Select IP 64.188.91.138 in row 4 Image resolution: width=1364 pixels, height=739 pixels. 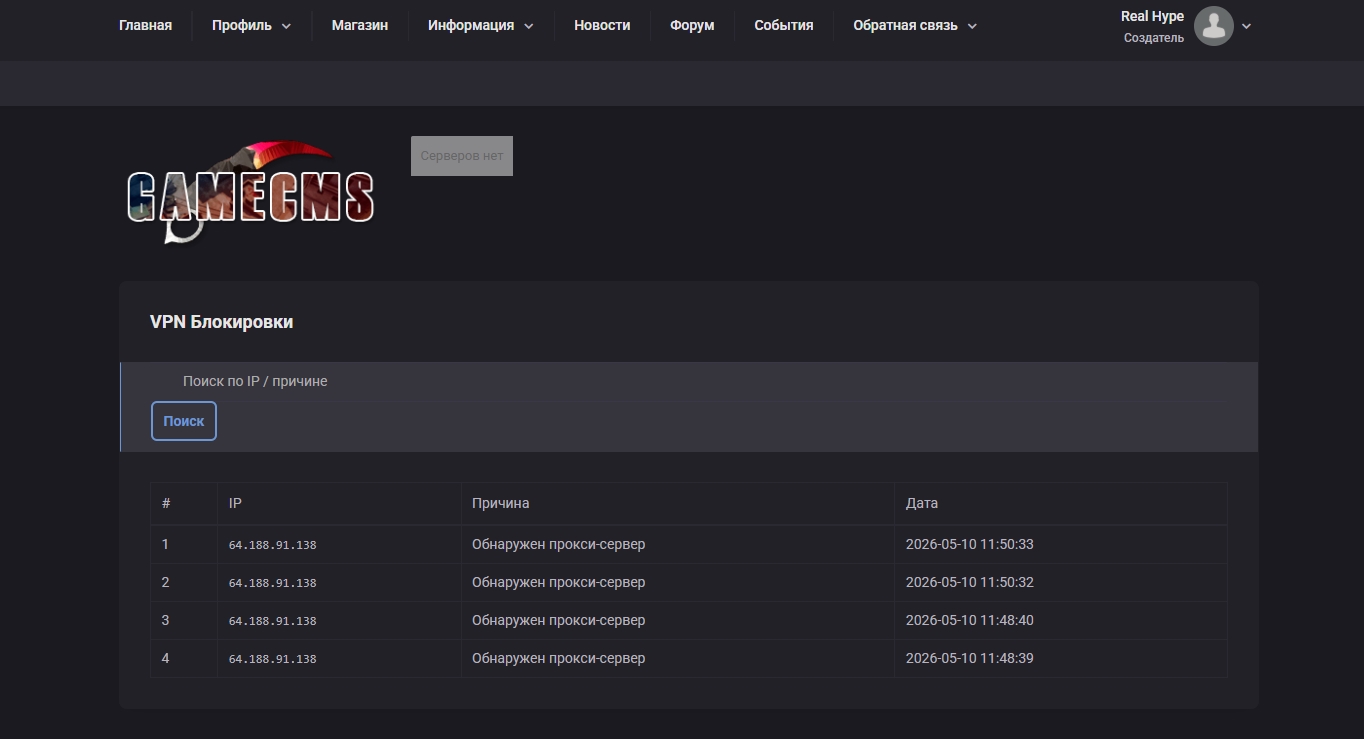[x=272, y=659]
